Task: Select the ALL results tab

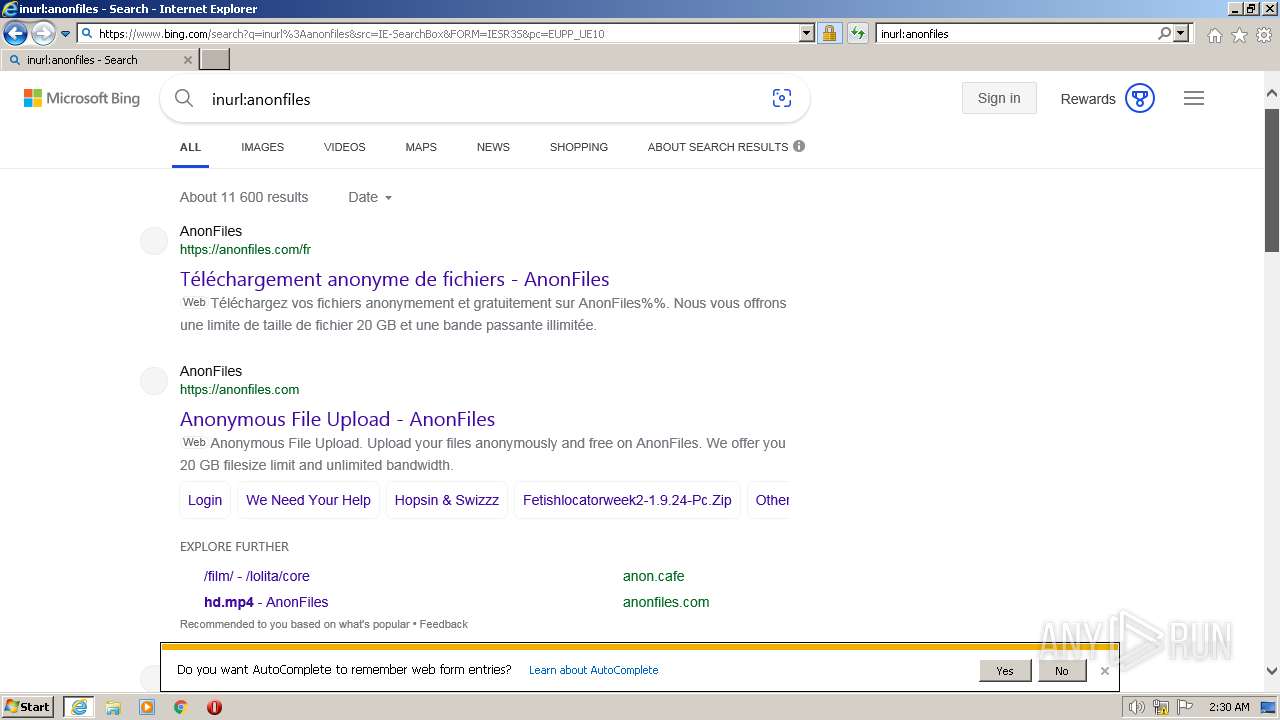Action: 190,147
